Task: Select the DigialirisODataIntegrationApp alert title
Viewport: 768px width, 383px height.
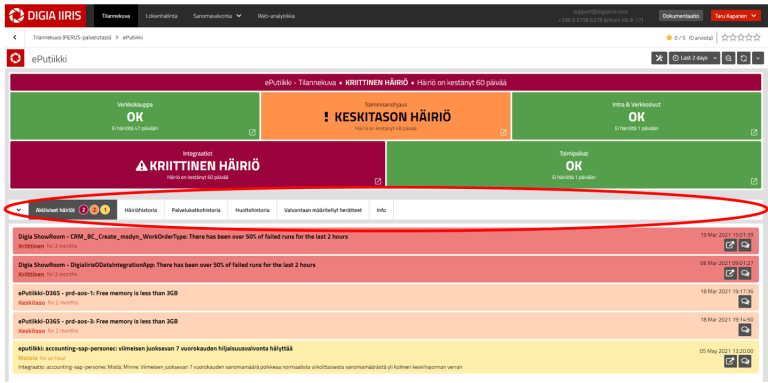Action: click(167, 265)
